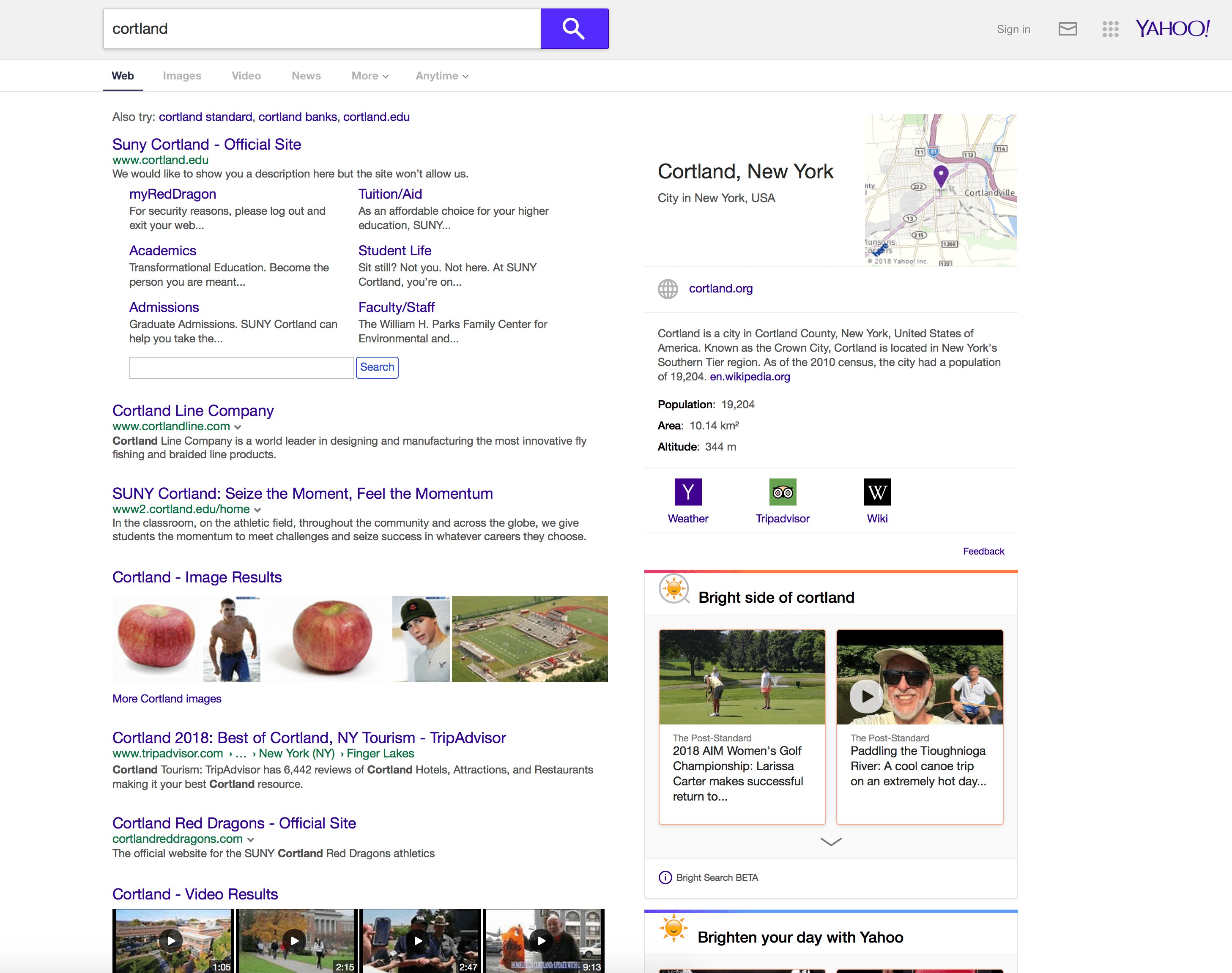Open the myRedDragon sitelink
Screen dimensions: 1232x973
pos(172,194)
